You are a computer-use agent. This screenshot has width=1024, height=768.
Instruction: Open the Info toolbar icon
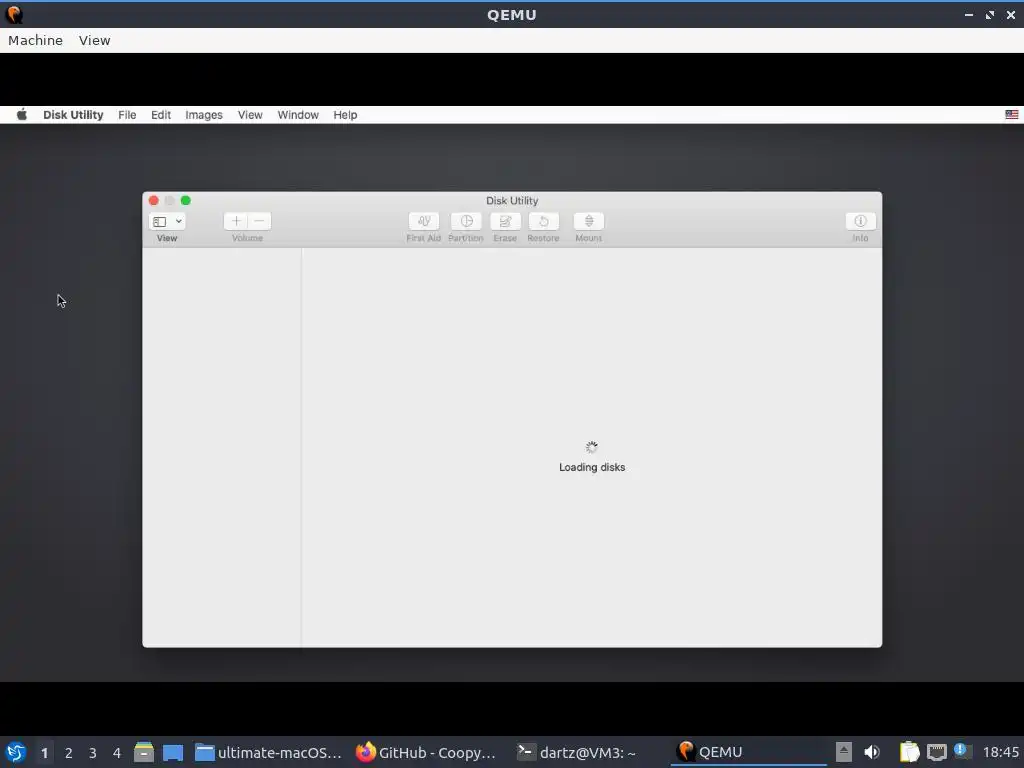860,221
